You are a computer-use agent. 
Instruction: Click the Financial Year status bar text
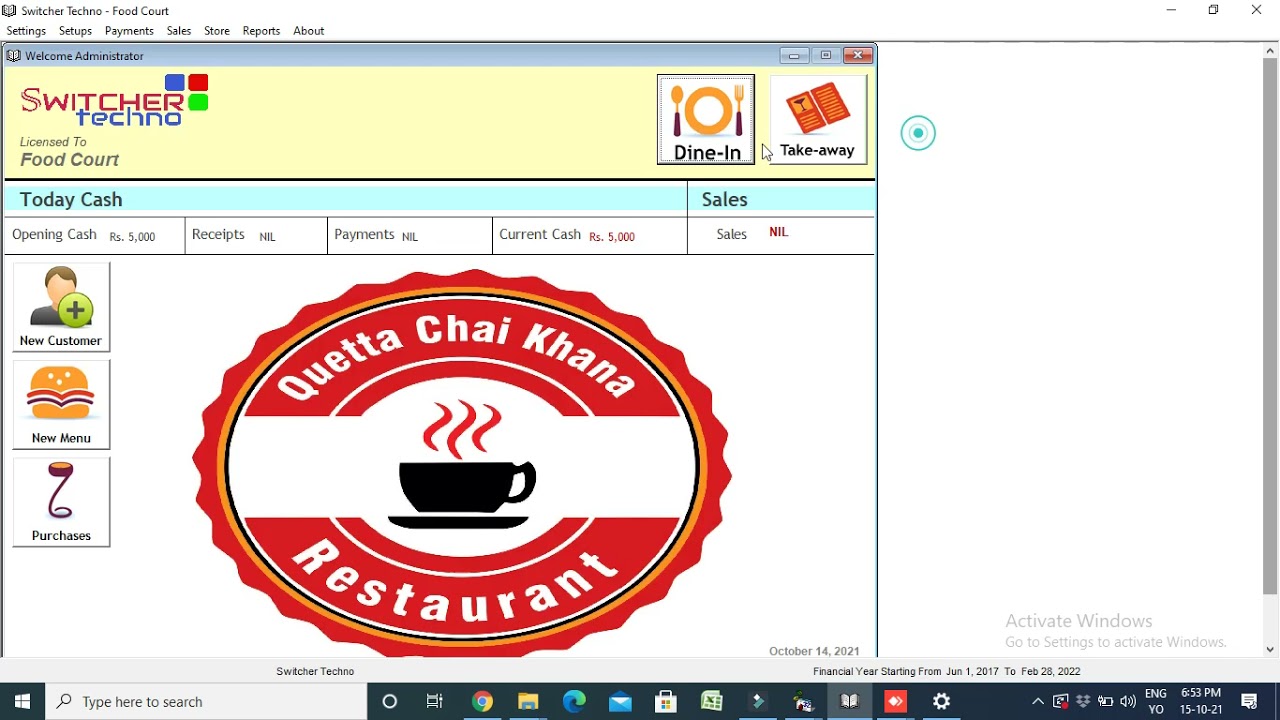pos(946,671)
